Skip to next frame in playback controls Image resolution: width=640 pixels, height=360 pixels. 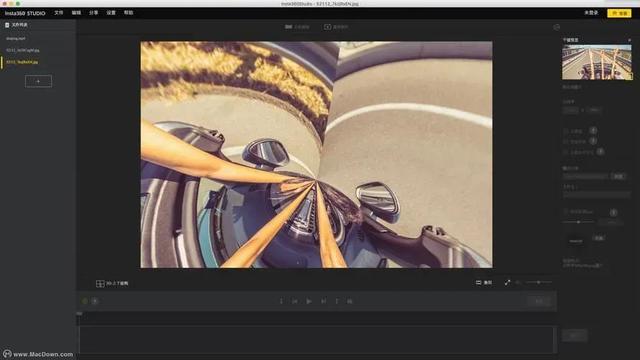323,301
